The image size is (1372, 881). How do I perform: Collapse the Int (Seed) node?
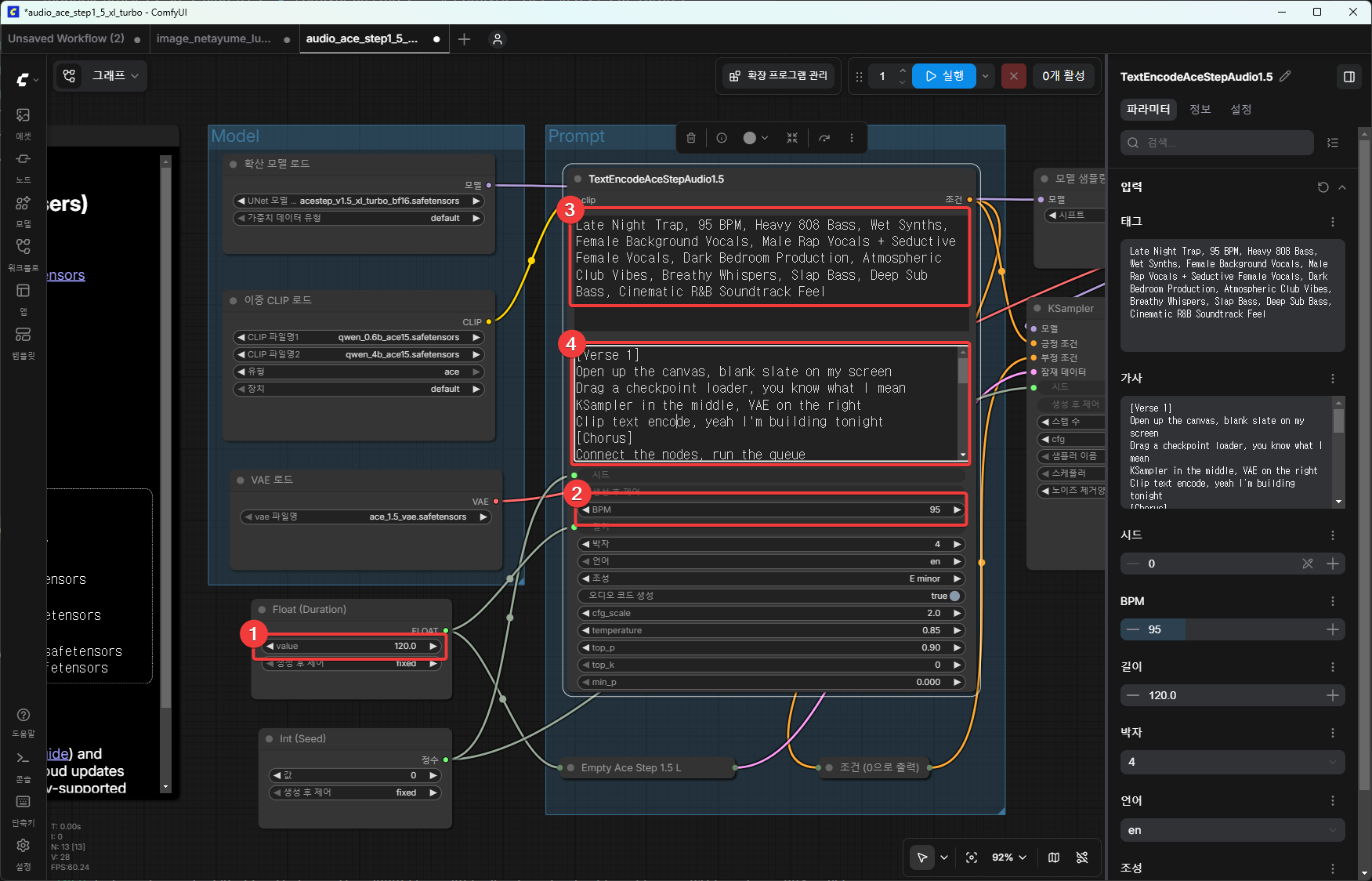(270, 738)
